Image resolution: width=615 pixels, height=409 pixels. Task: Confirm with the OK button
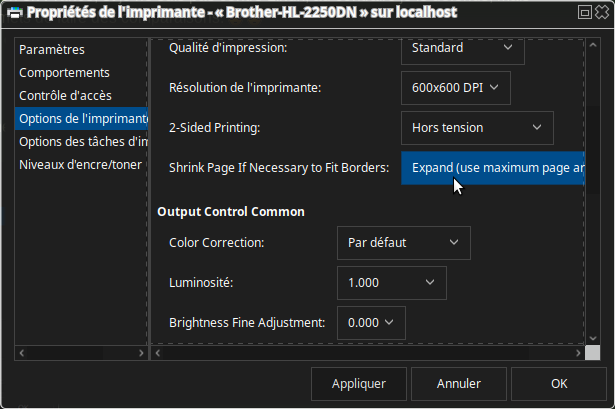pyautogui.click(x=559, y=383)
